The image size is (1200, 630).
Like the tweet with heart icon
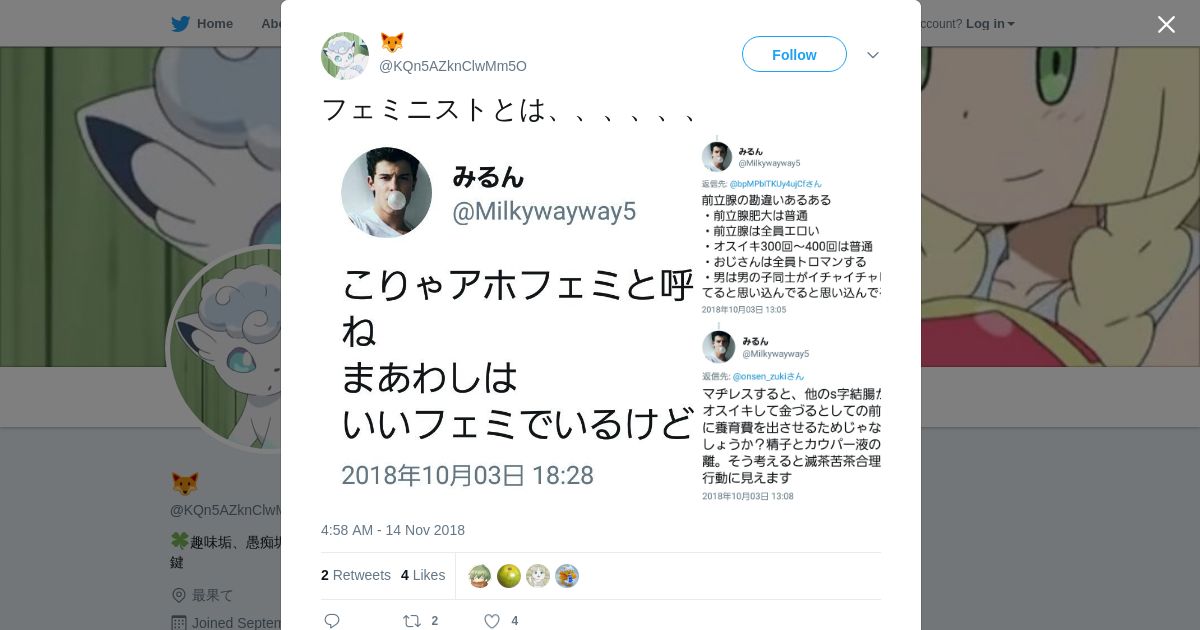pyautogui.click(x=491, y=621)
